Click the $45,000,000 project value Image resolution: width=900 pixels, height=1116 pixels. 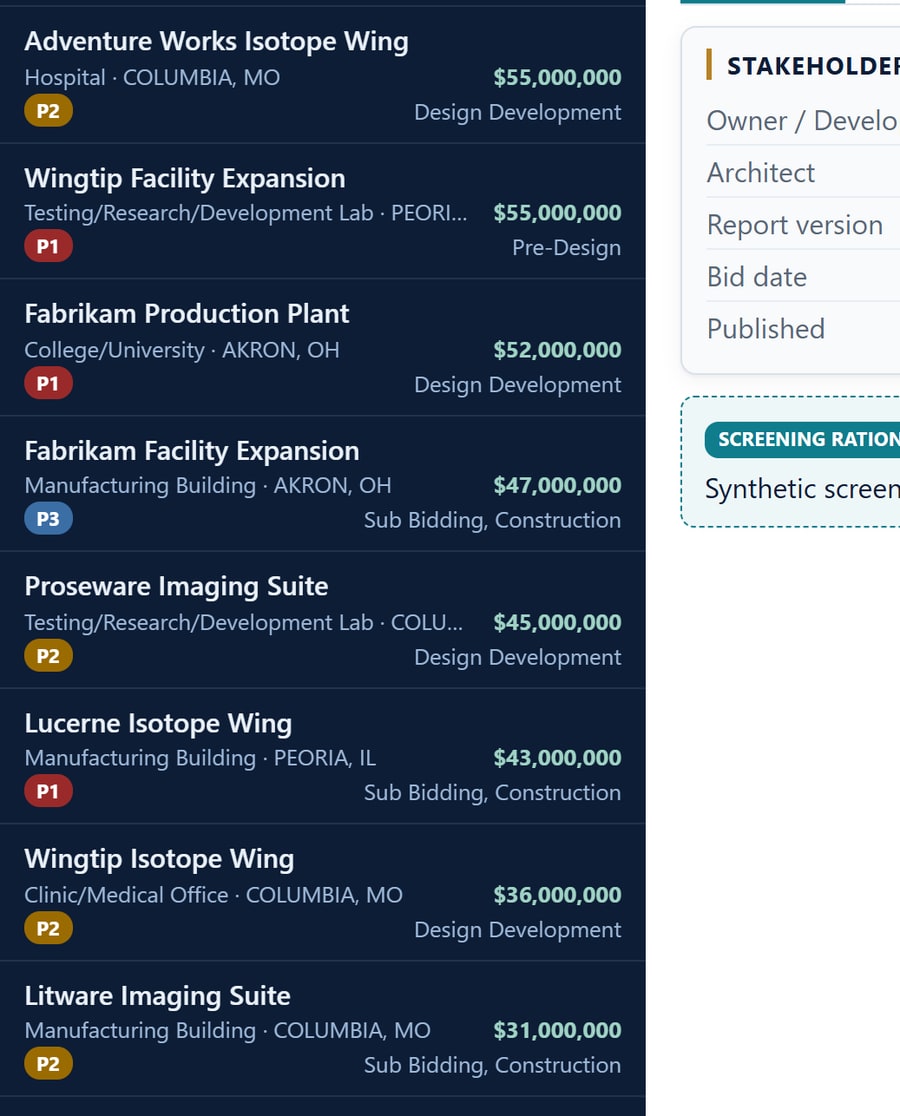click(557, 622)
